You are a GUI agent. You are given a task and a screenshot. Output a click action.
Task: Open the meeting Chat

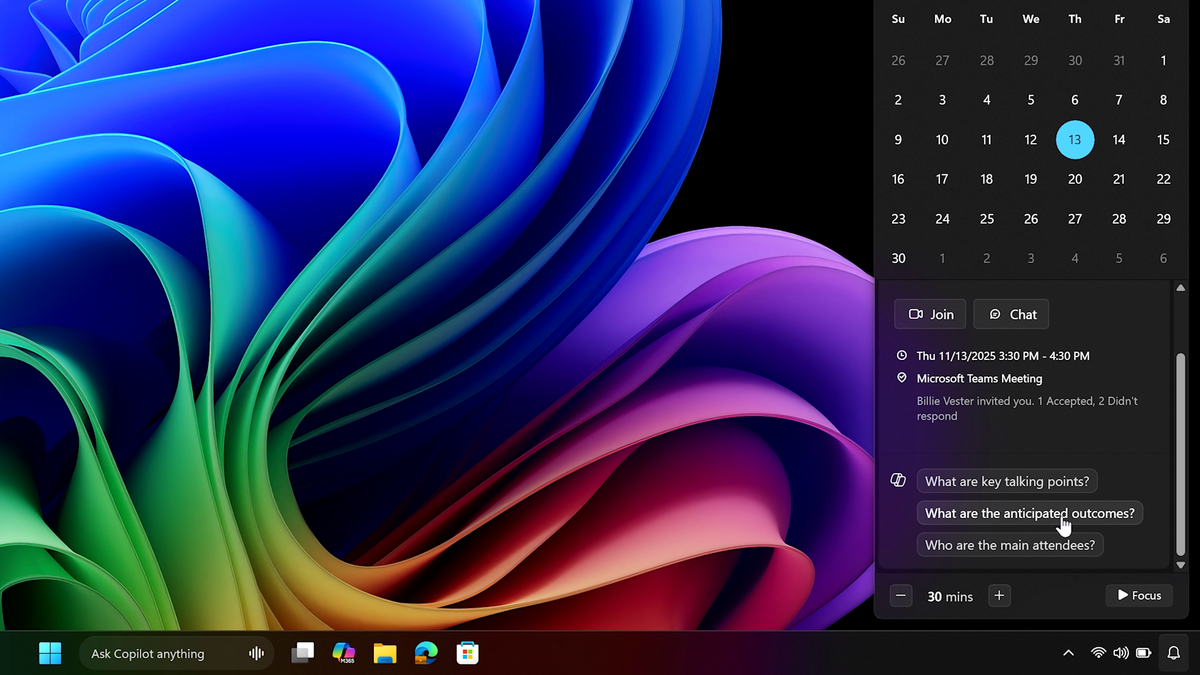click(1011, 314)
